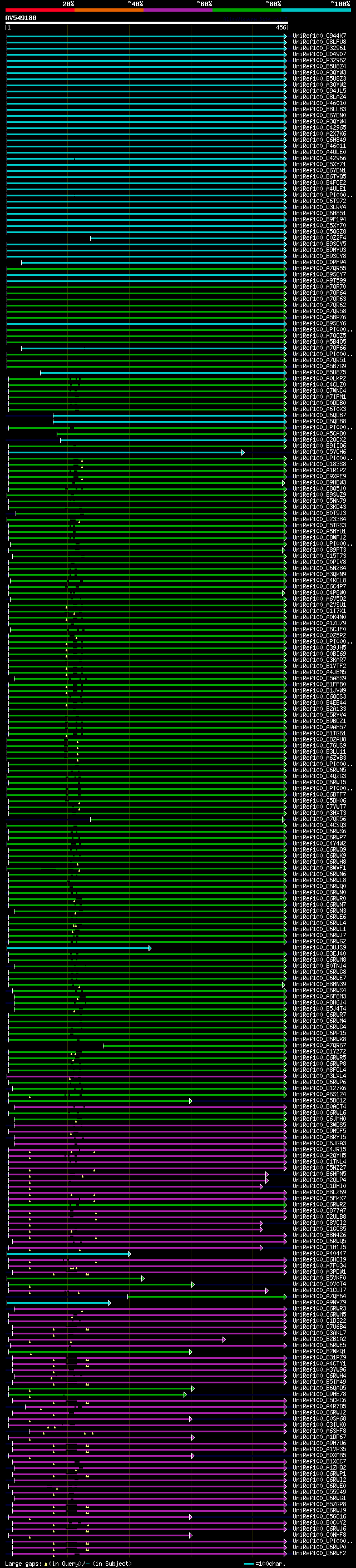Click the cyan alignment bar for UniRef100_C0ZZF4
The width and height of the screenshot is (356, 1568).
point(189,238)
